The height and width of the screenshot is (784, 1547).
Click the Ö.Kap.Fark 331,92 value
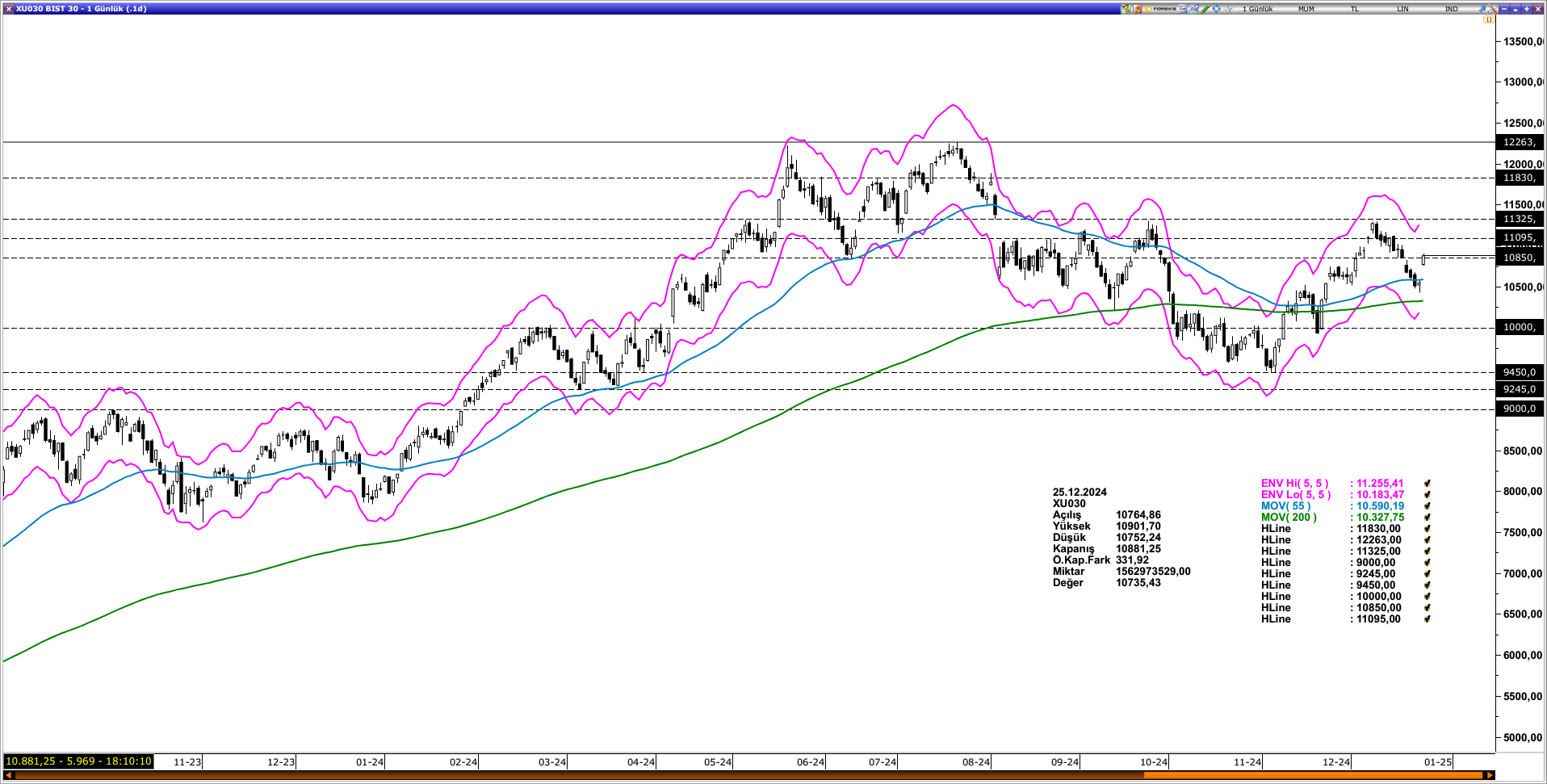click(1132, 560)
